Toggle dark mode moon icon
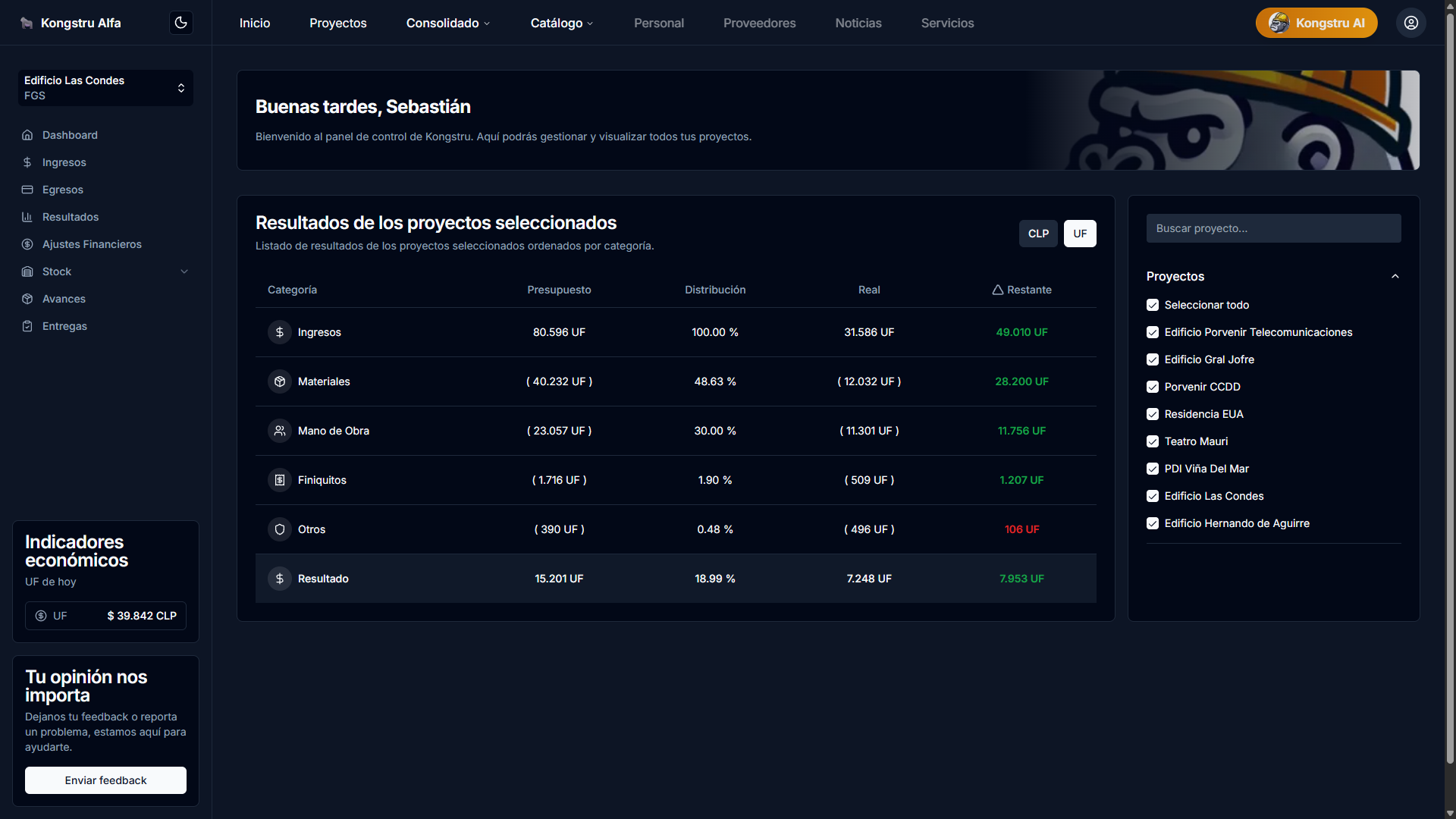Screen dimensions: 1456x819 [180, 23]
